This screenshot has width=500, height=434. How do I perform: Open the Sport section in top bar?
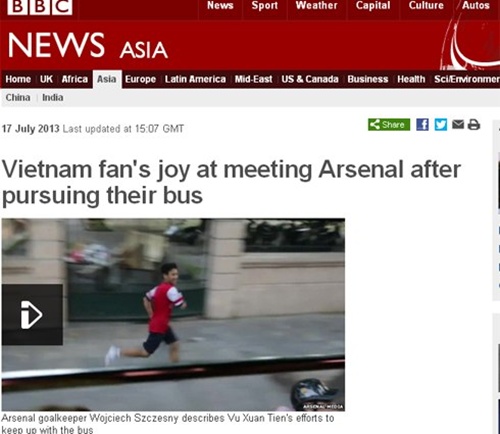click(x=265, y=6)
